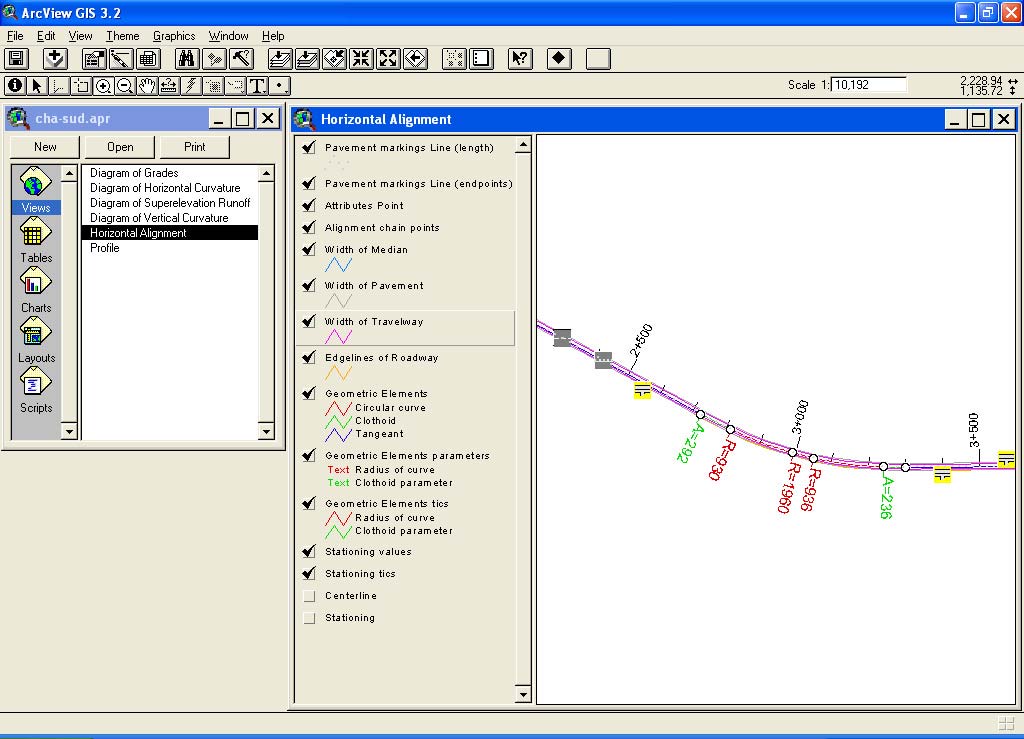Click the Scale input field

coord(869,85)
